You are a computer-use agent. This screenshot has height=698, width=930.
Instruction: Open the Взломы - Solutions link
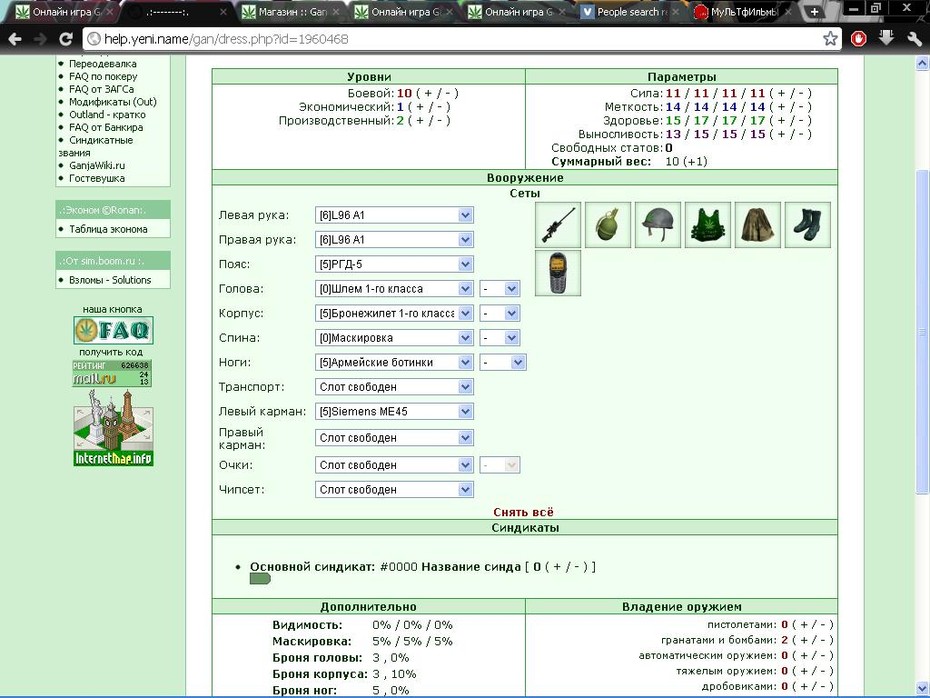tap(110, 280)
